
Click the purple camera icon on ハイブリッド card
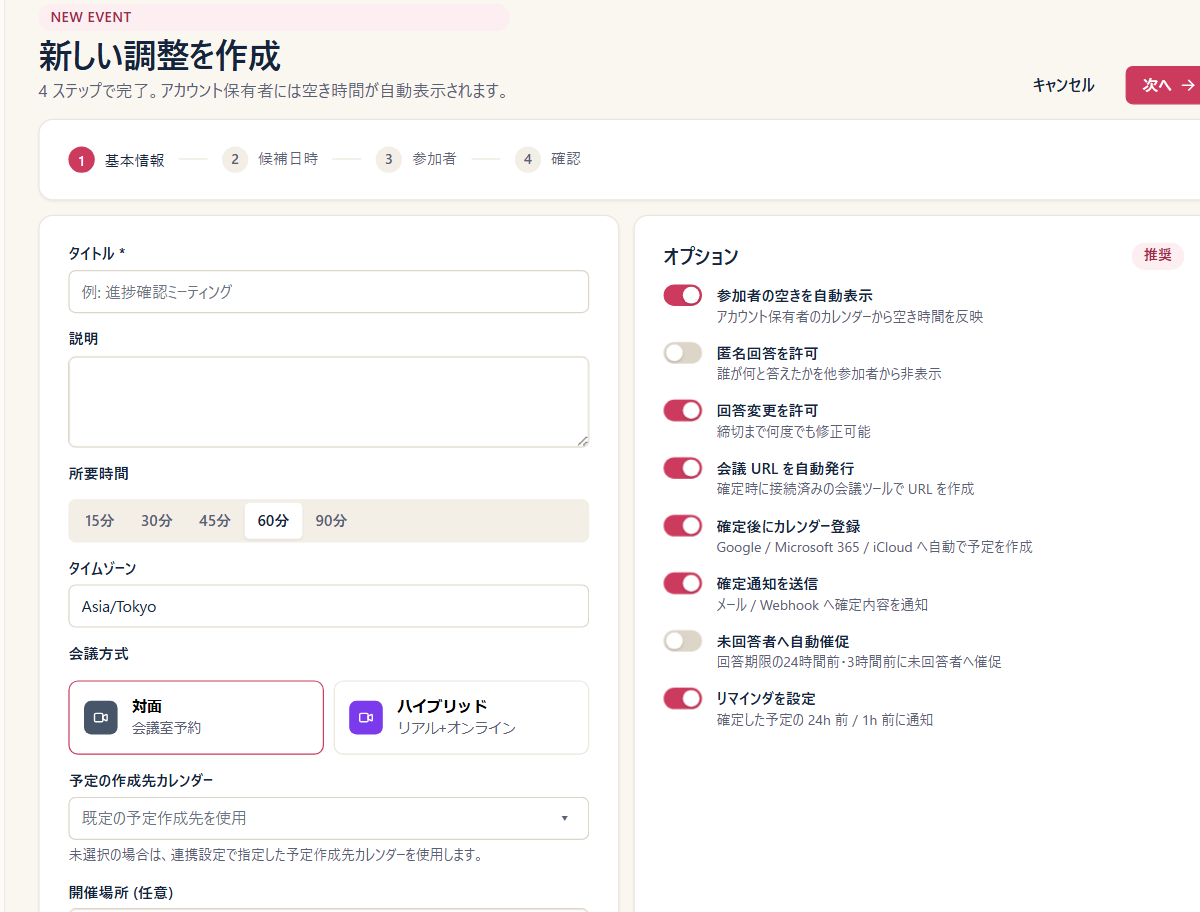pos(366,718)
